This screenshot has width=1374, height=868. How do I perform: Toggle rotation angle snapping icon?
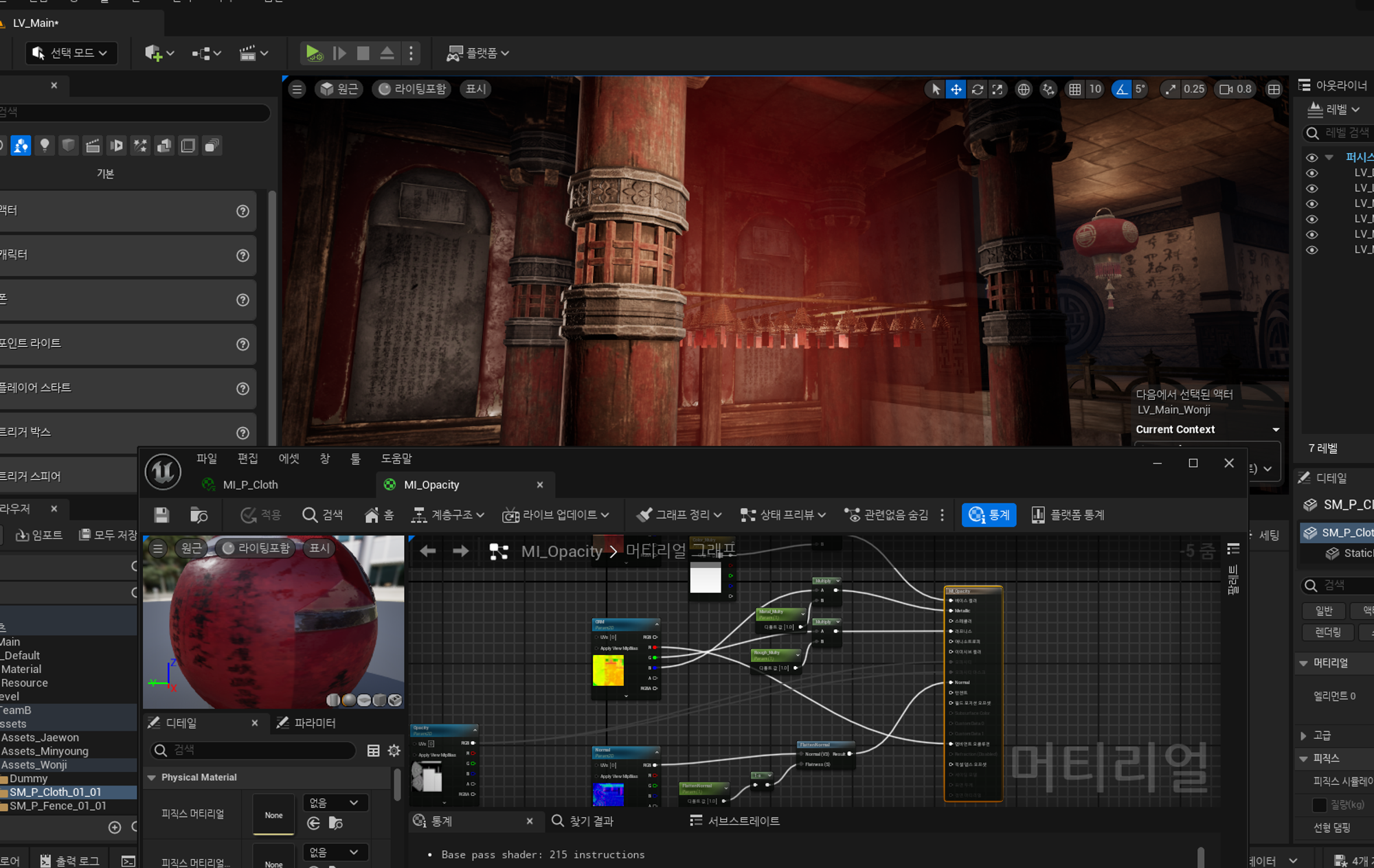pyautogui.click(x=1121, y=89)
